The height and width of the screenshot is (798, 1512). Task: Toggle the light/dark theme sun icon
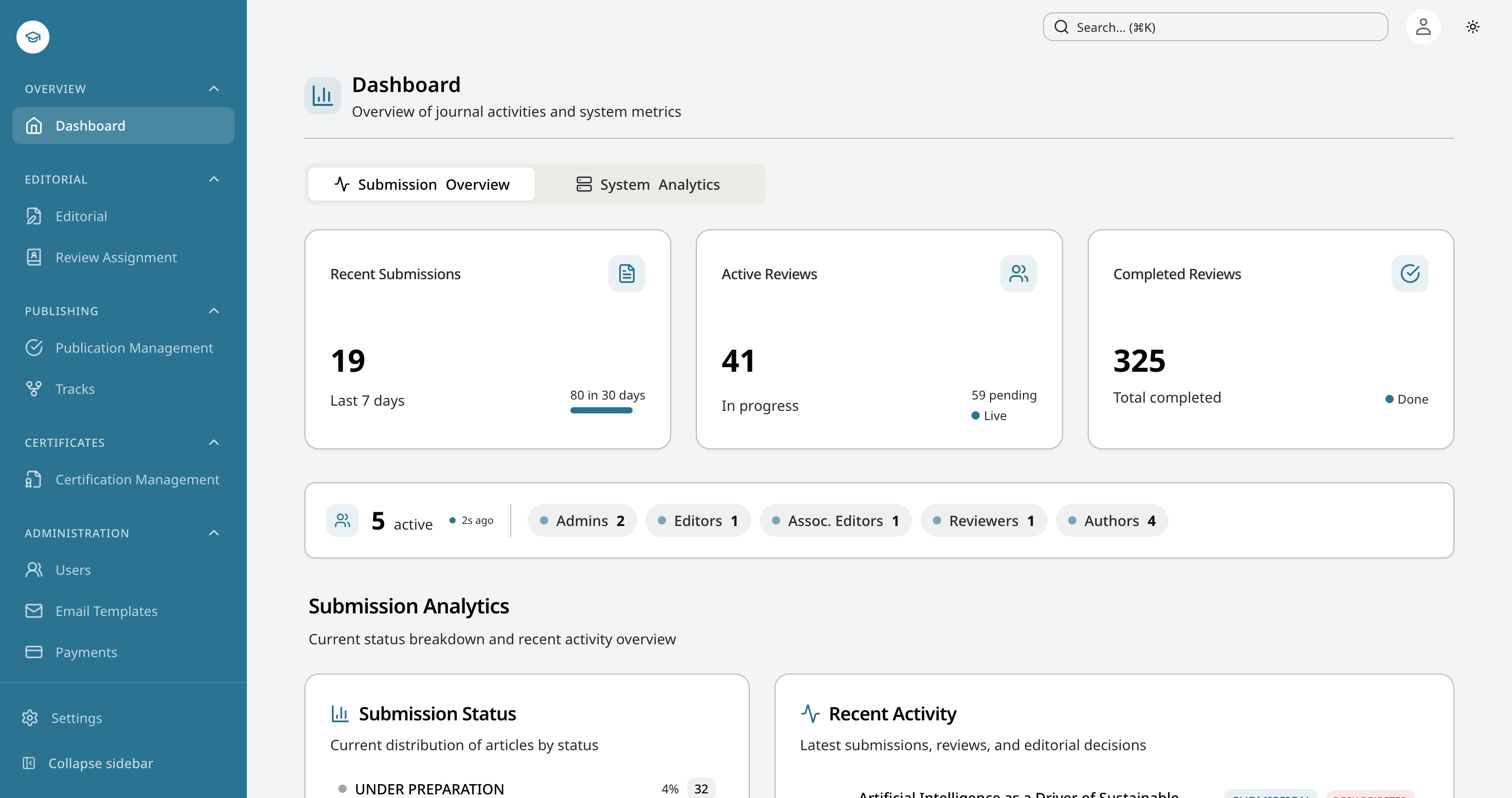pyautogui.click(x=1473, y=27)
